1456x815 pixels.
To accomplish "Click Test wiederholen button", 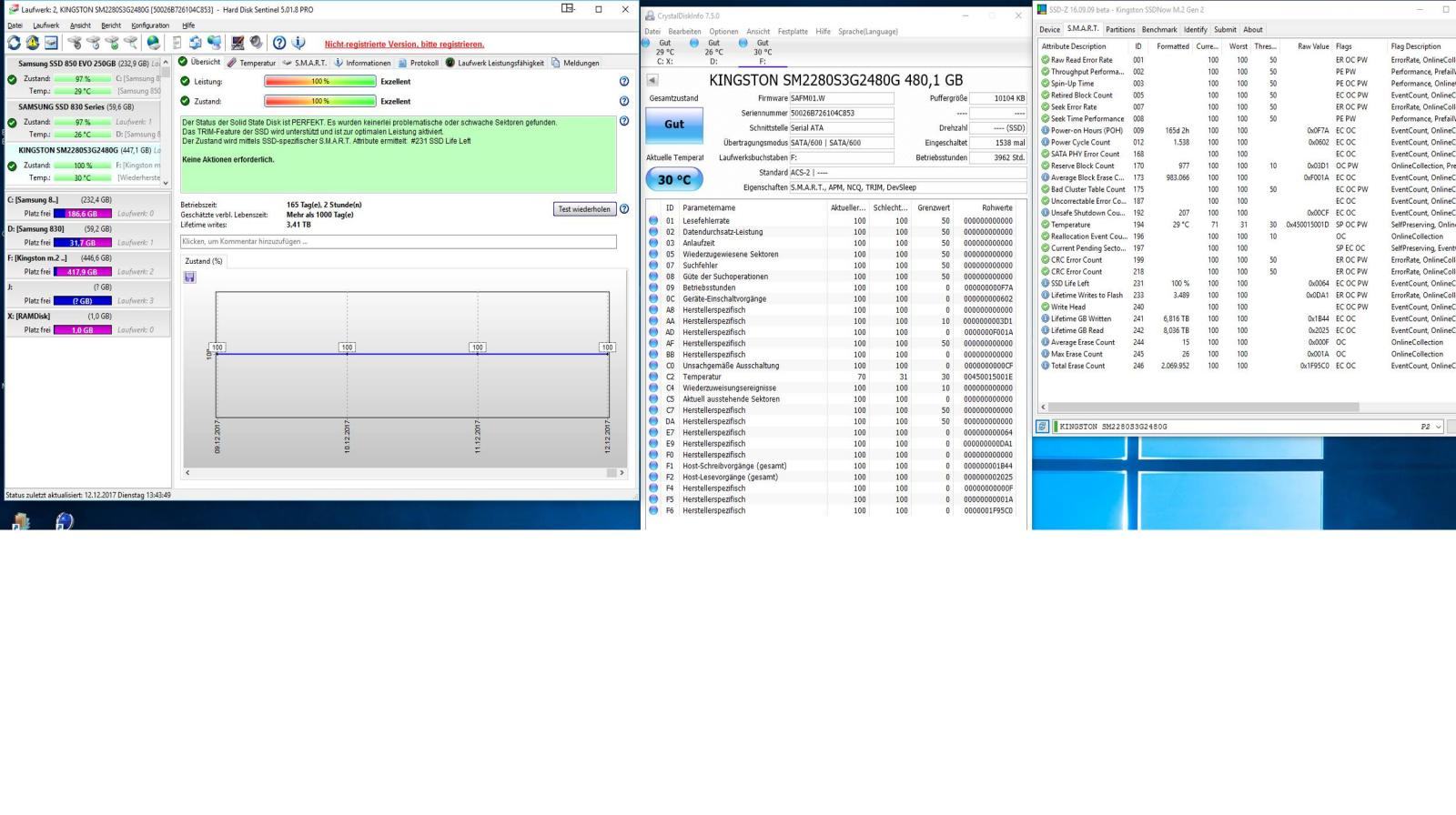I will point(584,209).
